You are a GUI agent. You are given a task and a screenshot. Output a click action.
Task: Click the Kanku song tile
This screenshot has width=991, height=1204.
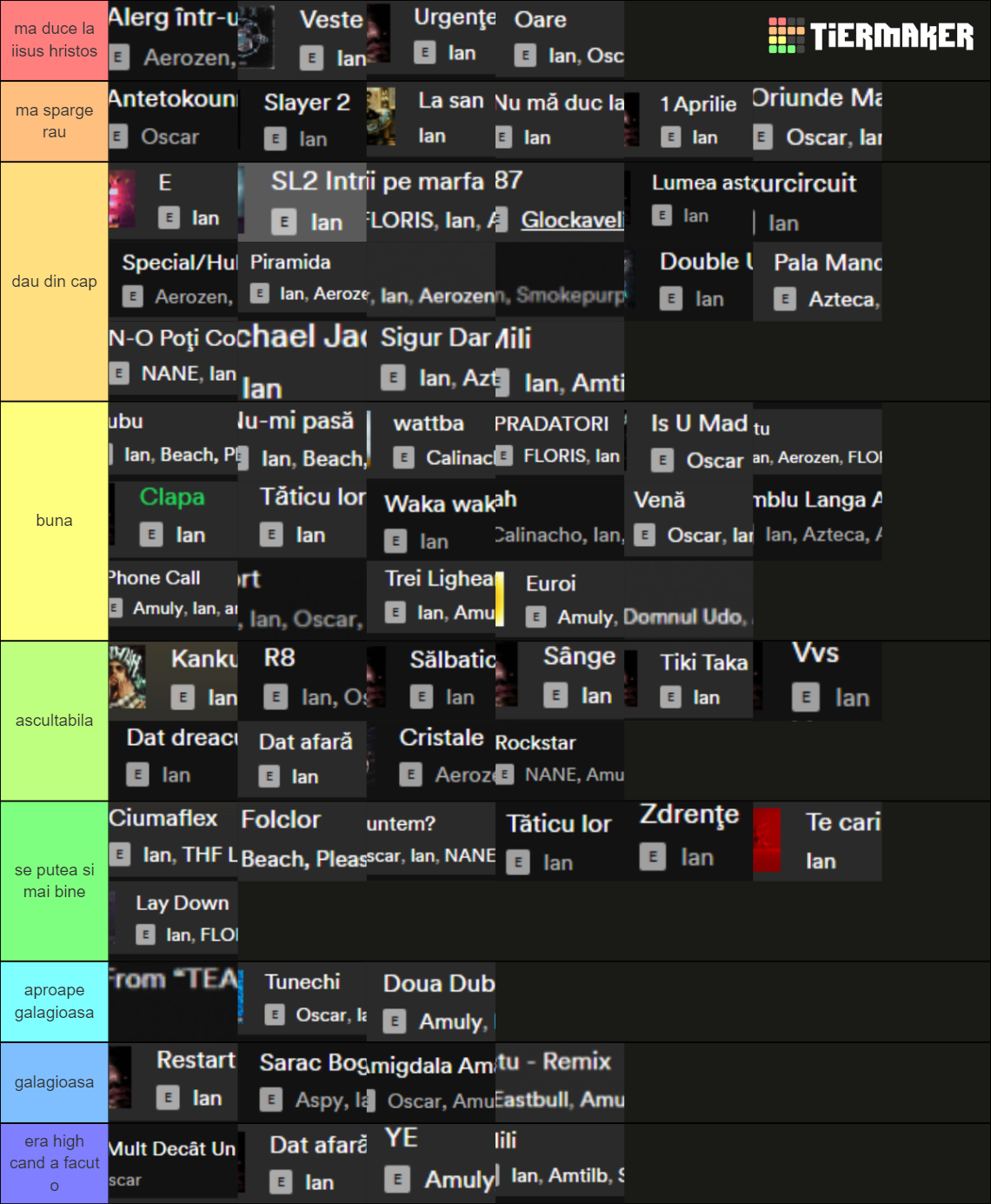coord(173,681)
